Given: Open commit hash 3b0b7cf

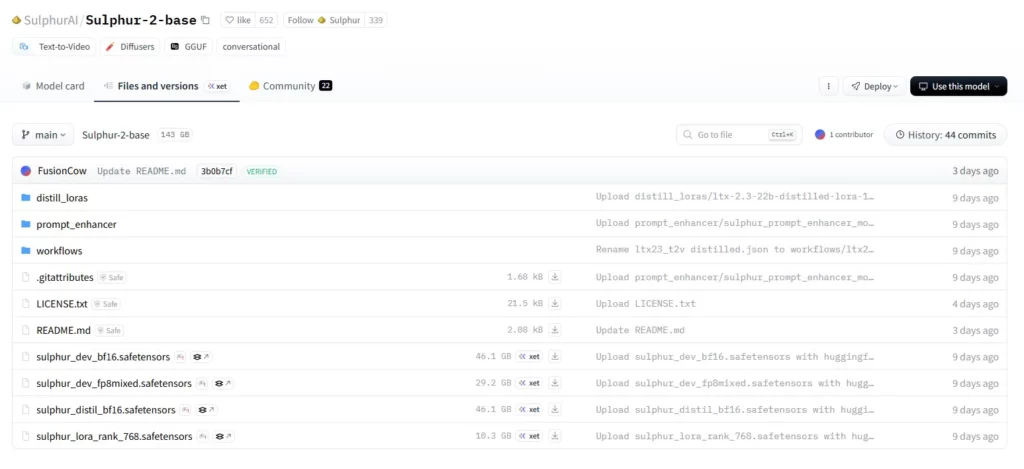Looking at the screenshot, I should pos(216,171).
